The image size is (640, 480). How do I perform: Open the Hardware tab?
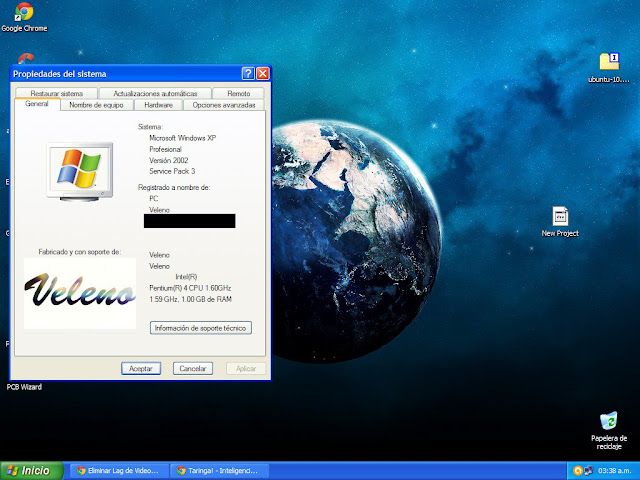tap(158, 105)
